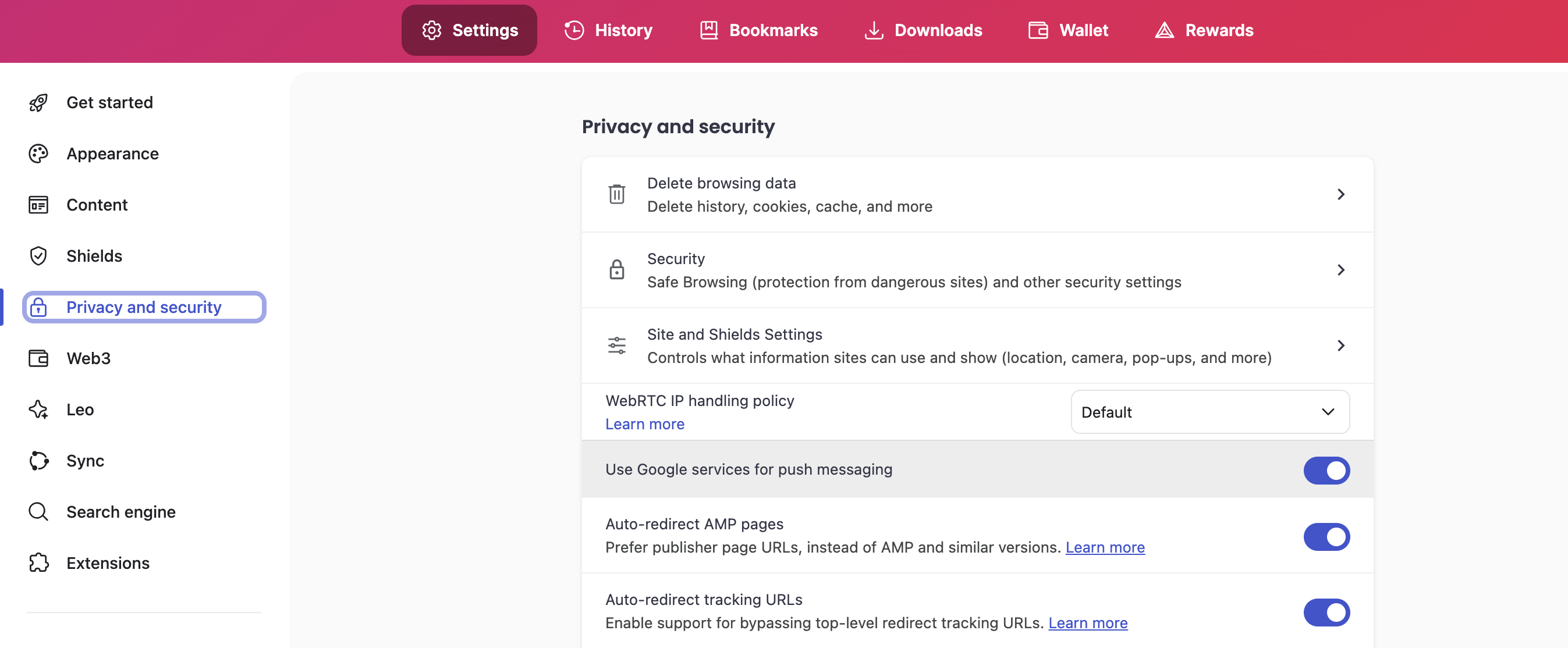Disable Google services for push messaging
This screenshot has width=1568, height=648.
pos(1326,471)
